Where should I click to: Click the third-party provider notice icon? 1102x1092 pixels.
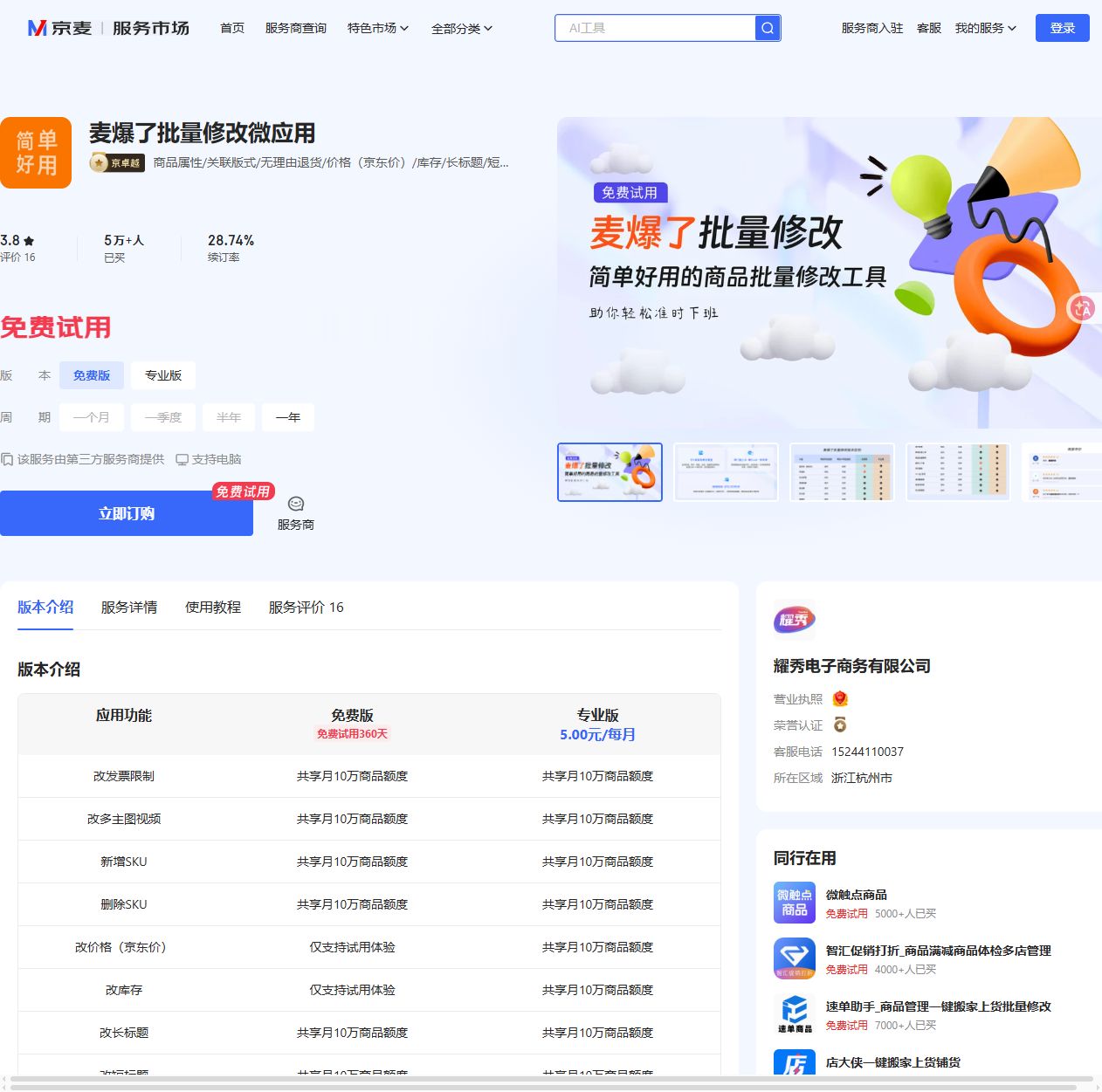point(7,459)
